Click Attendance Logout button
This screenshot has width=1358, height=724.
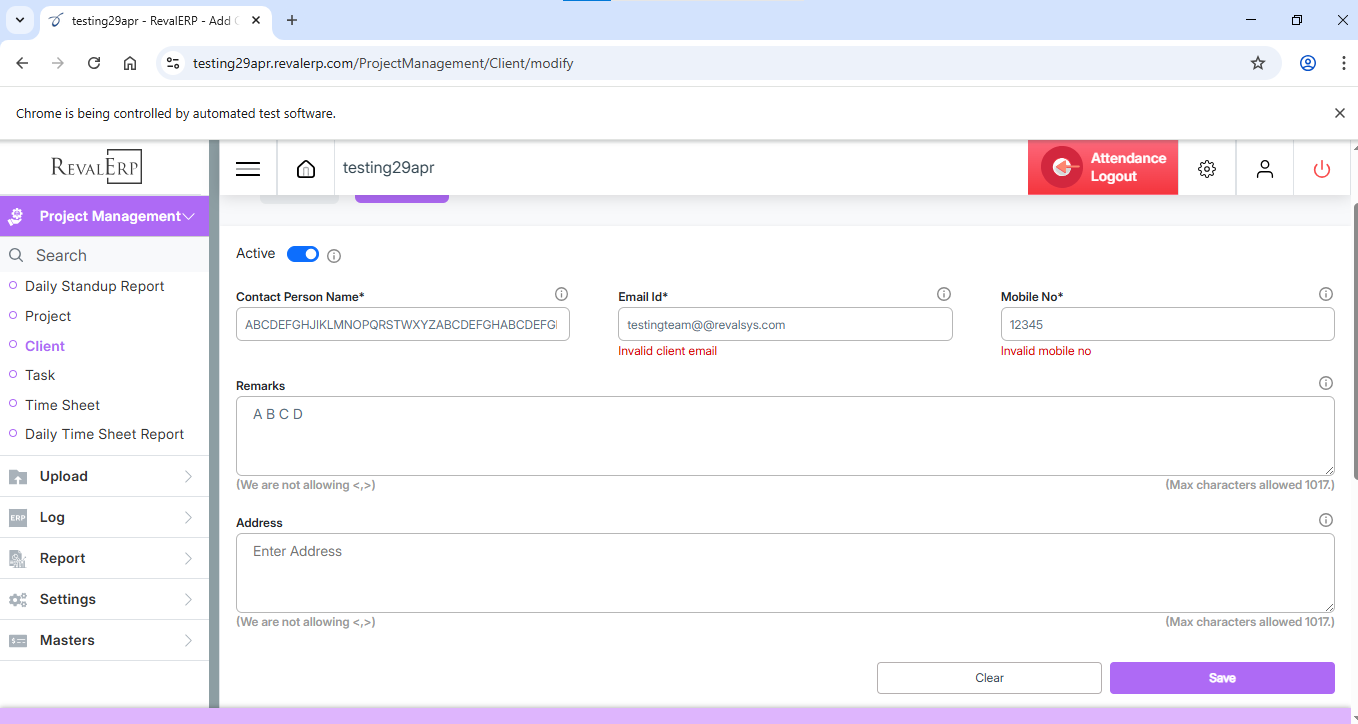click(1103, 167)
